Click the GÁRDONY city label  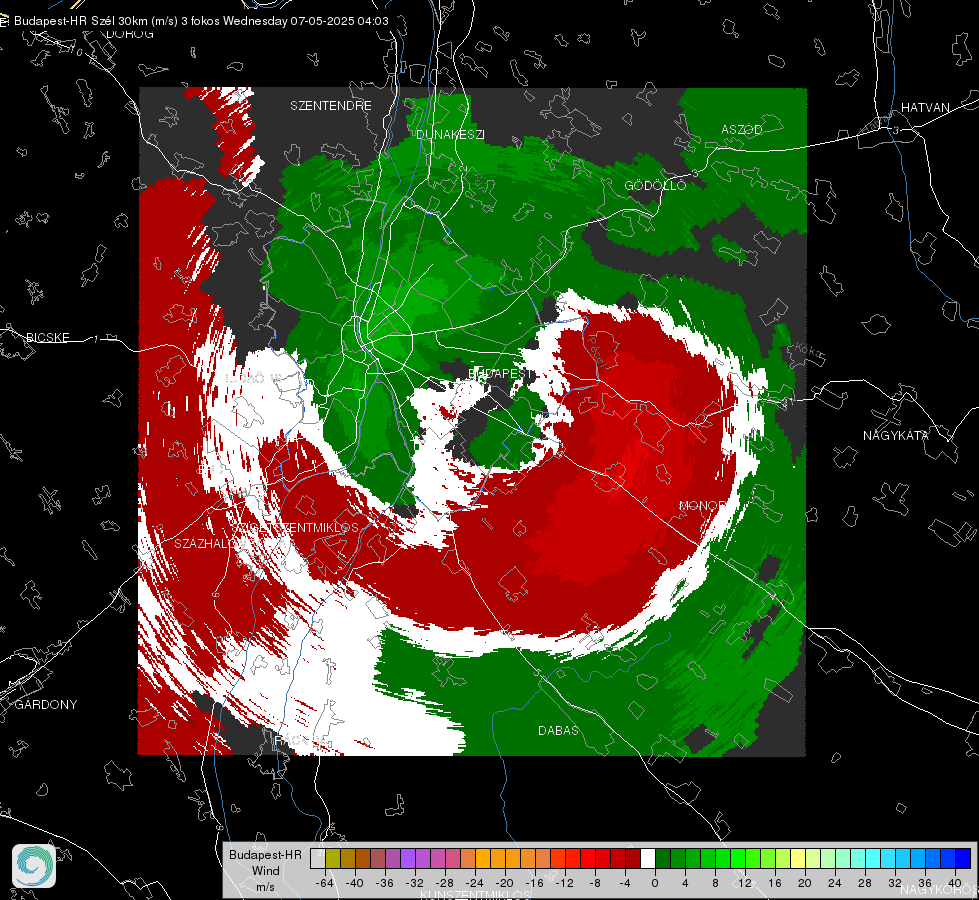(46, 705)
